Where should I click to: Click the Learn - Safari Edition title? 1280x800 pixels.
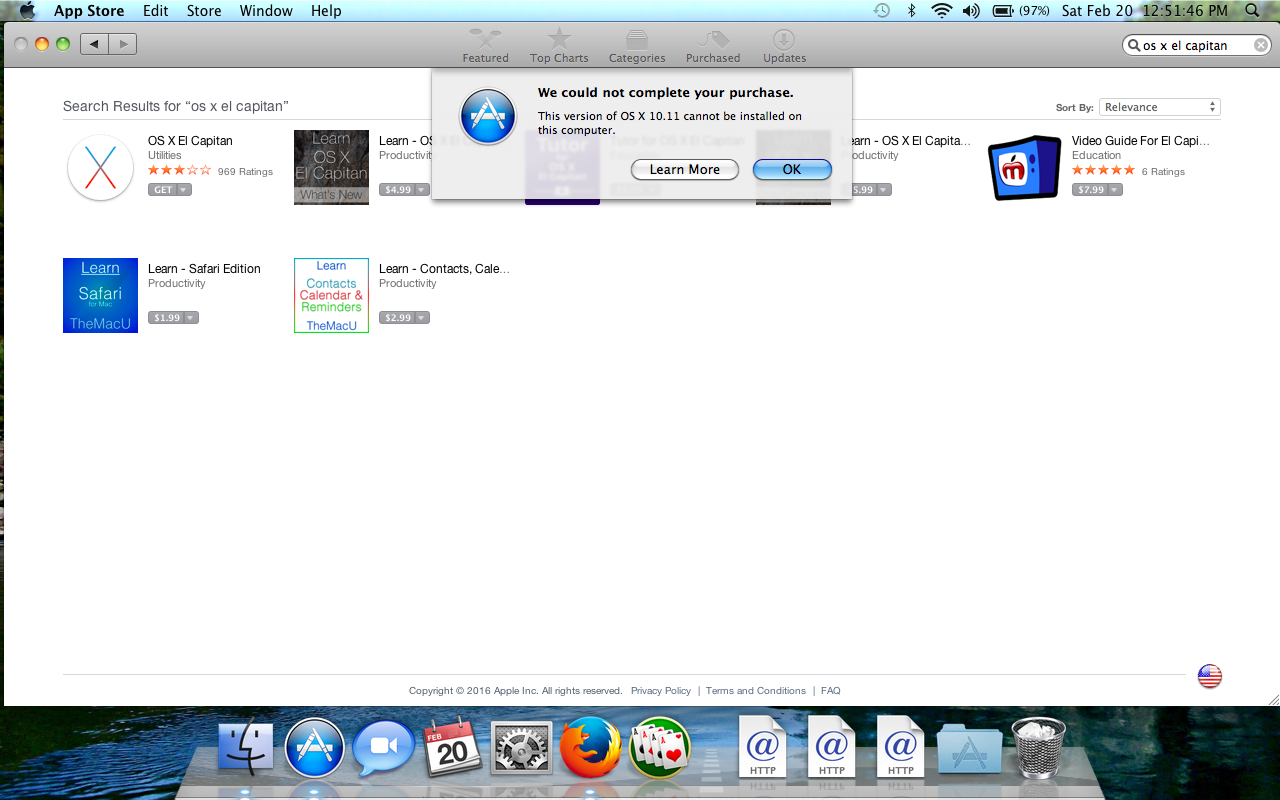(204, 269)
